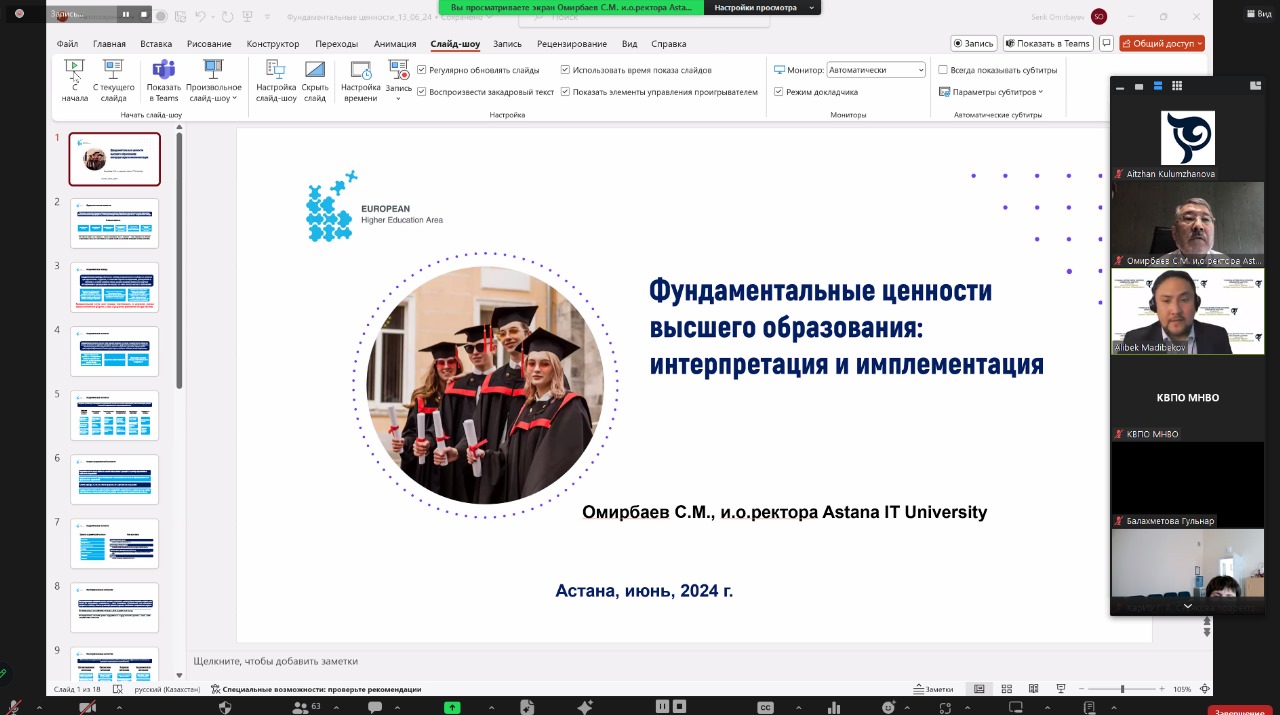Click top-right Показать в Teams button

pos(1049,43)
